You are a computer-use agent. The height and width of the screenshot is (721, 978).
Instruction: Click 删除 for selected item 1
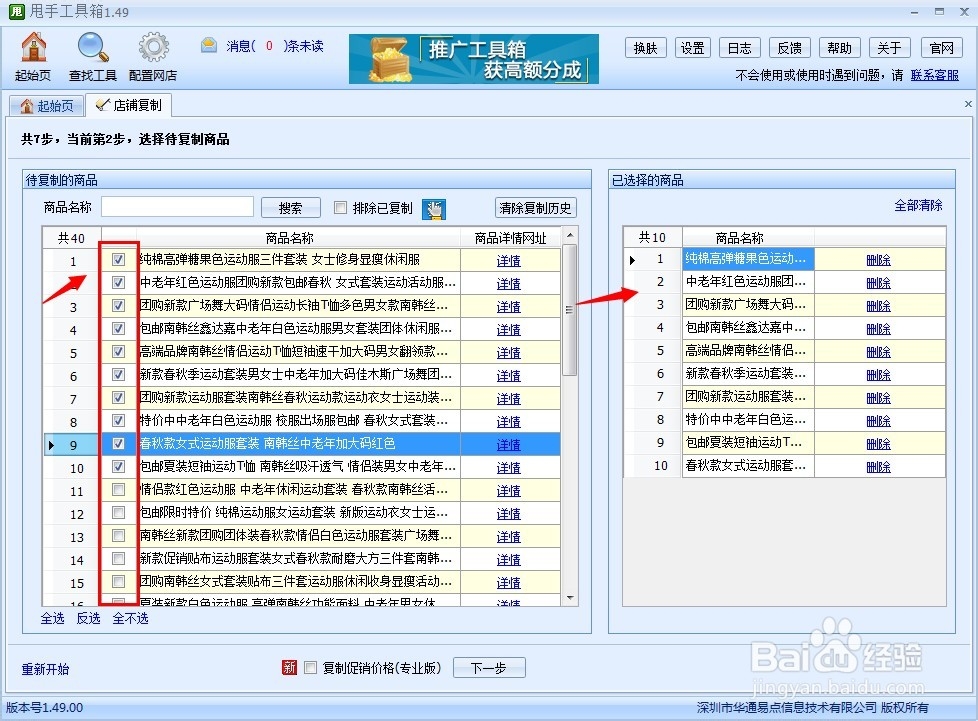coord(879,260)
